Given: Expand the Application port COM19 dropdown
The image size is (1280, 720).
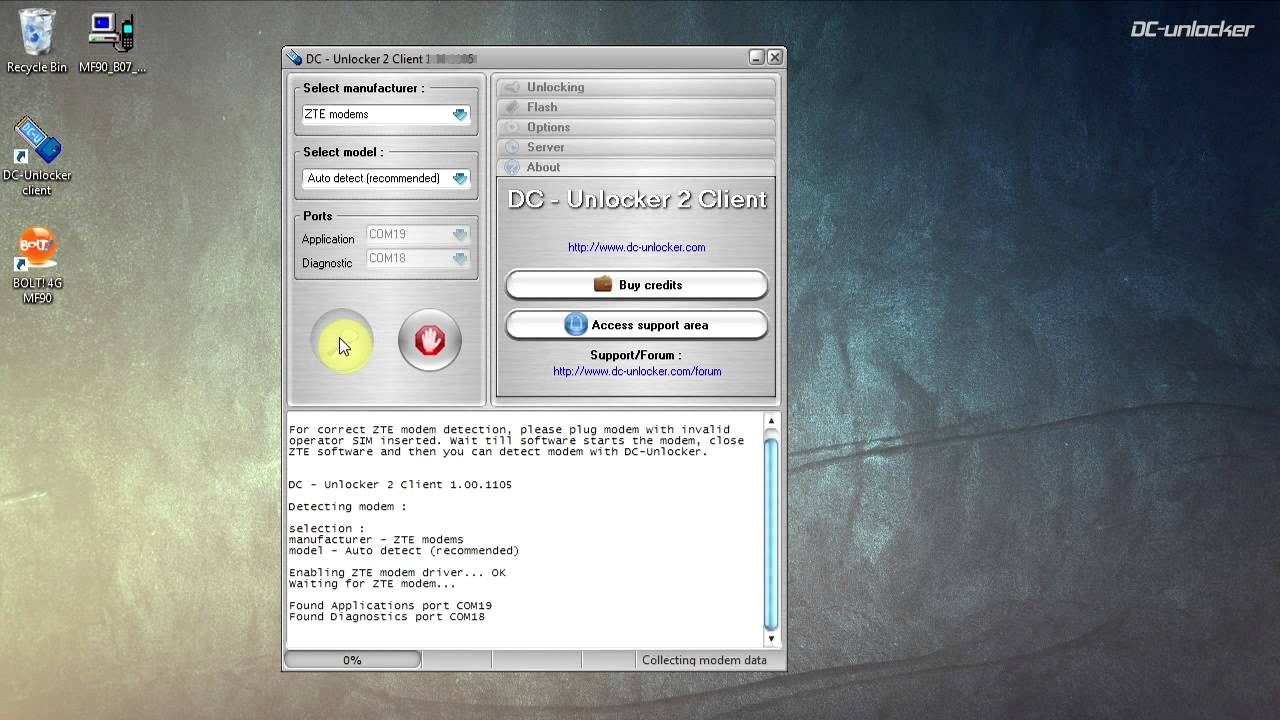Looking at the screenshot, I should (x=418, y=234).
